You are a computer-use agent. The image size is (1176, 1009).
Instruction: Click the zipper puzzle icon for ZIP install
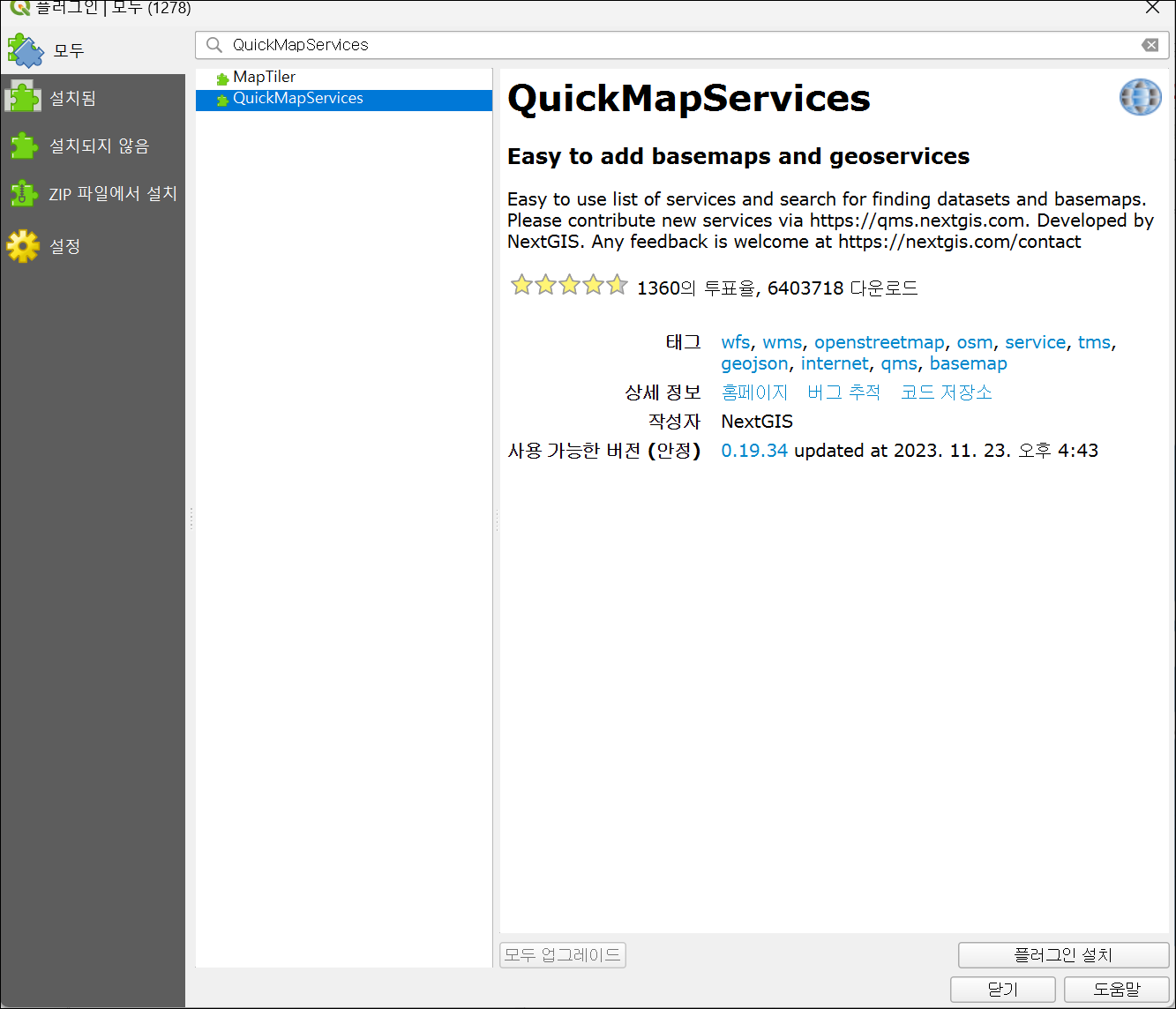click(24, 193)
